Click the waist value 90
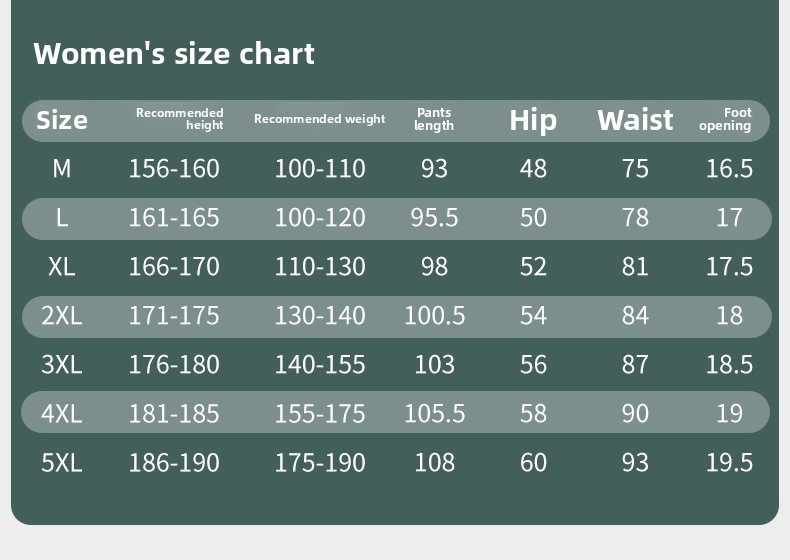Screen dimensions: 790x560 click(x=635, y=413)
